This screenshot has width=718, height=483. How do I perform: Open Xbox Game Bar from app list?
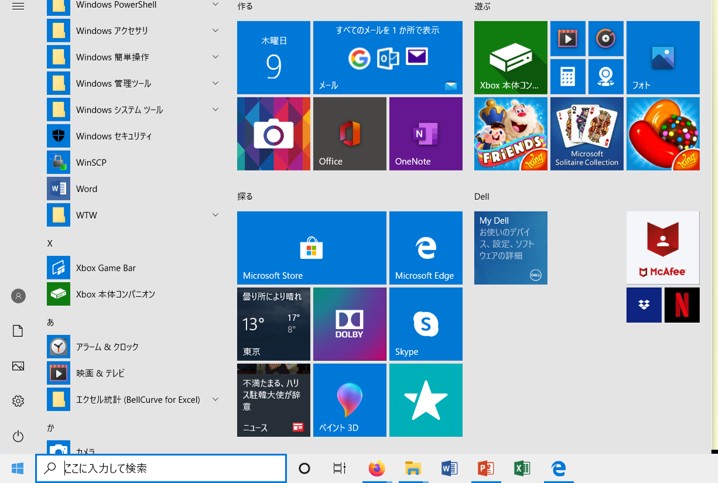pos(135,268)
